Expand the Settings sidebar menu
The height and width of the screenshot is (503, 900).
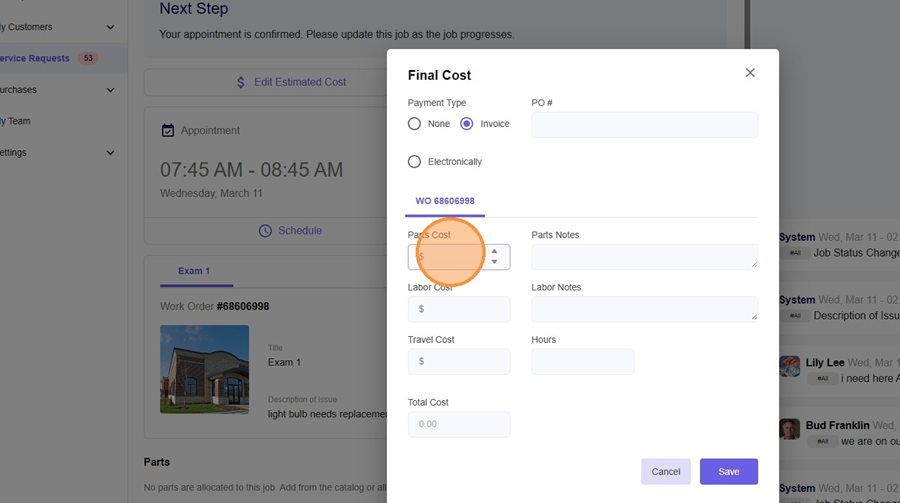(x=110, y=153)
